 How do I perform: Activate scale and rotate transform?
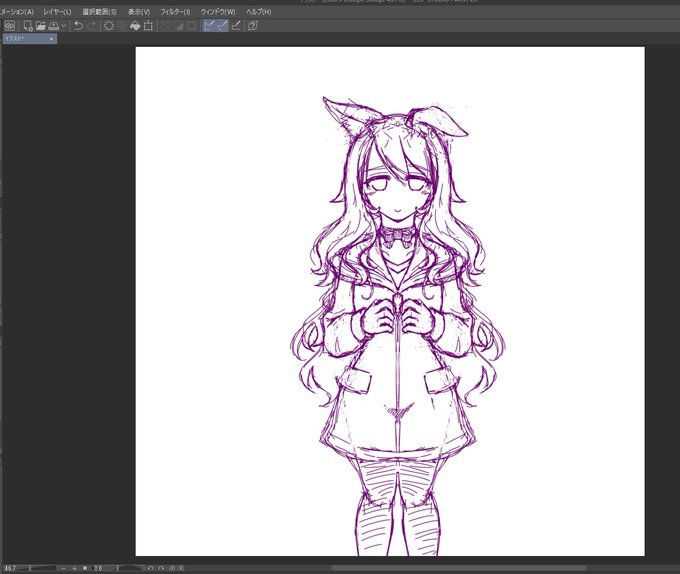point(148,26)
